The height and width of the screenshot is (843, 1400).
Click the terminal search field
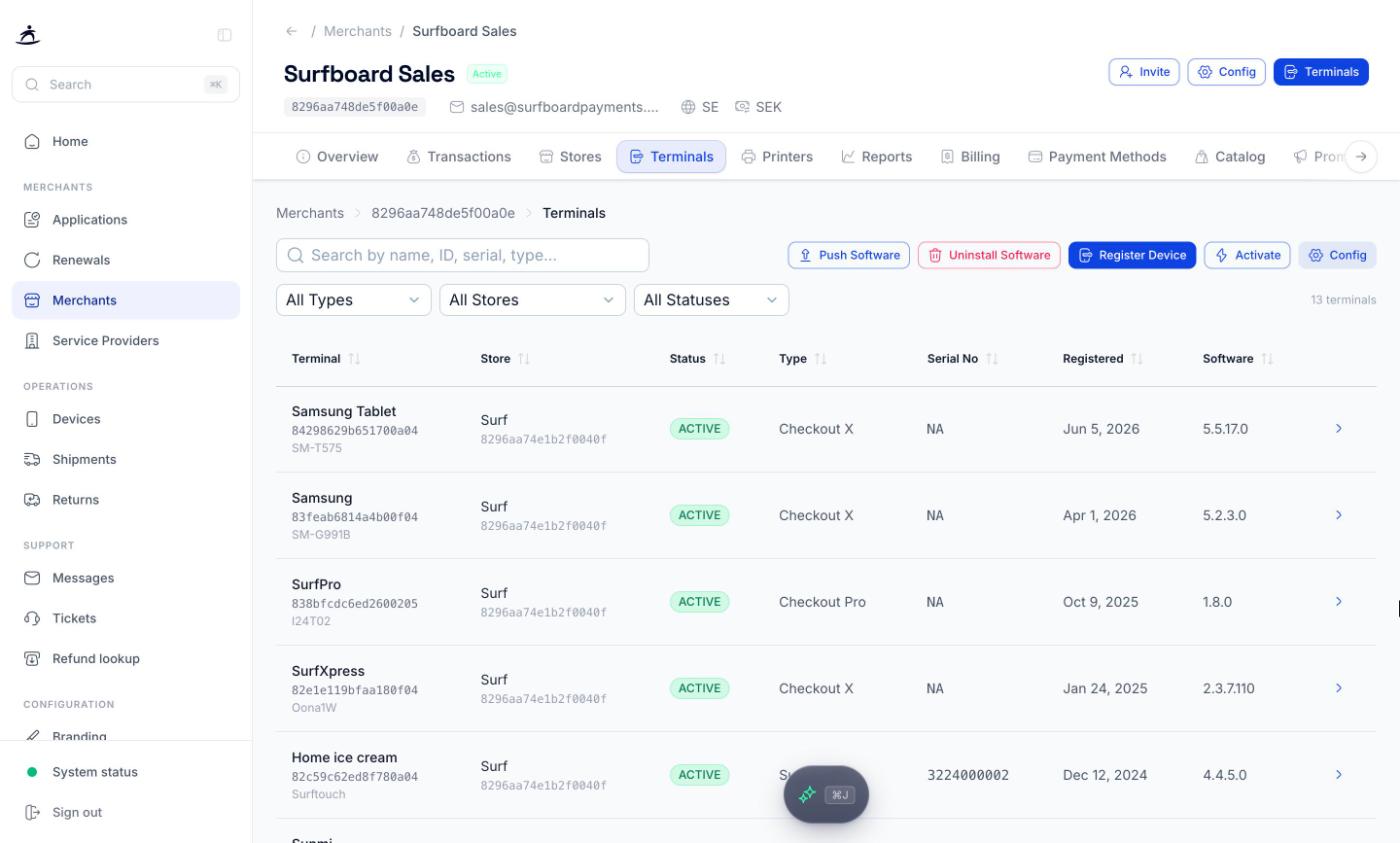(462, 255)
